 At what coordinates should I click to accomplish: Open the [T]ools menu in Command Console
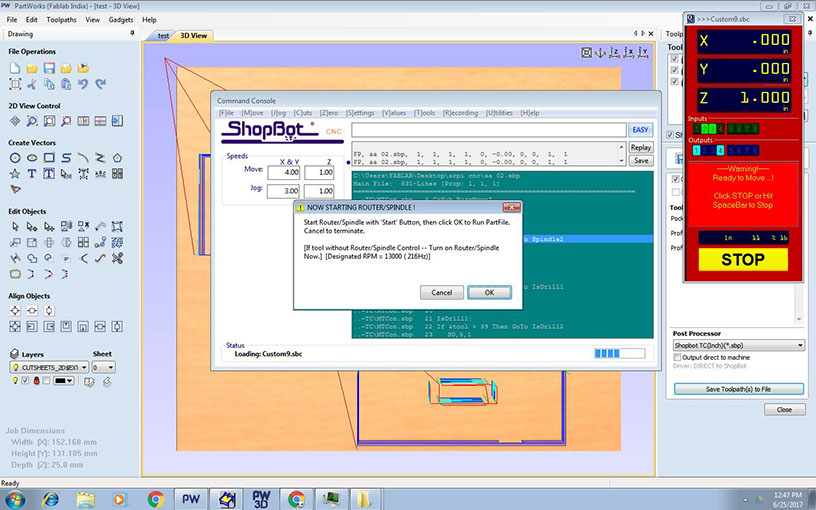click(x=424, y=113)
